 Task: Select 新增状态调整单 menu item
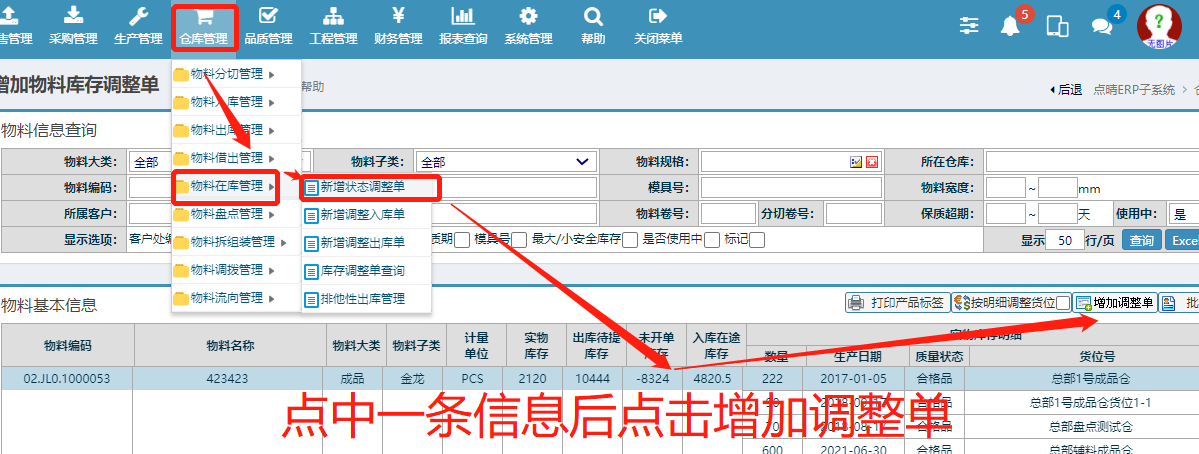362,186
